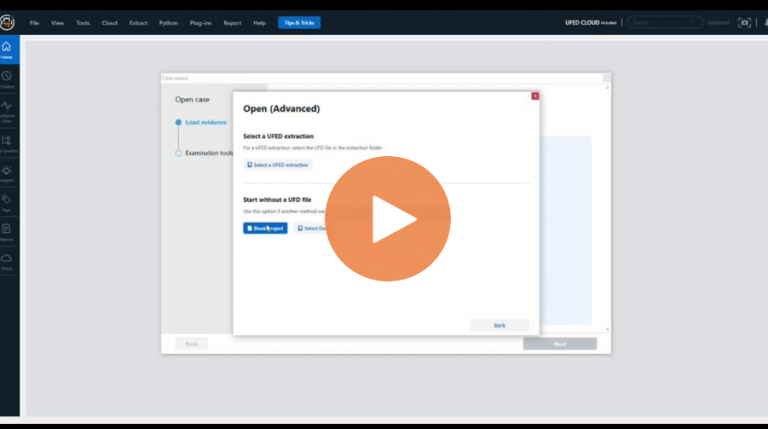Open the Python menu

coord(168,23)
